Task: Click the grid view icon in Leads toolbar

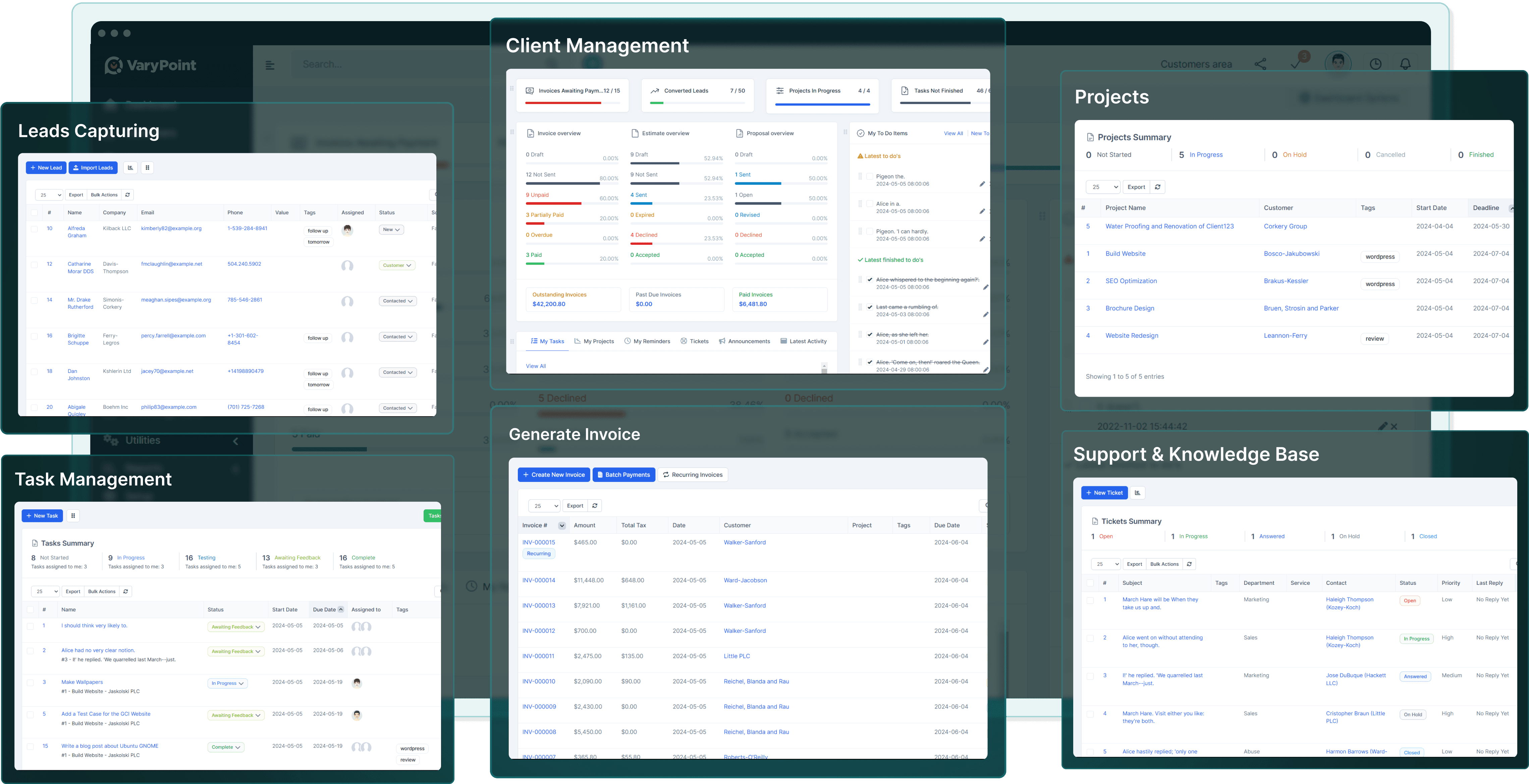Action: pos(148,168)
